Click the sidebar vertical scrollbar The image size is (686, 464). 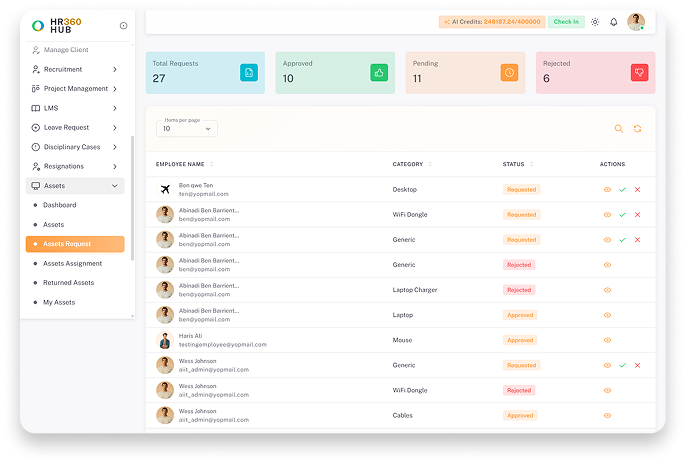click(133, 198)
